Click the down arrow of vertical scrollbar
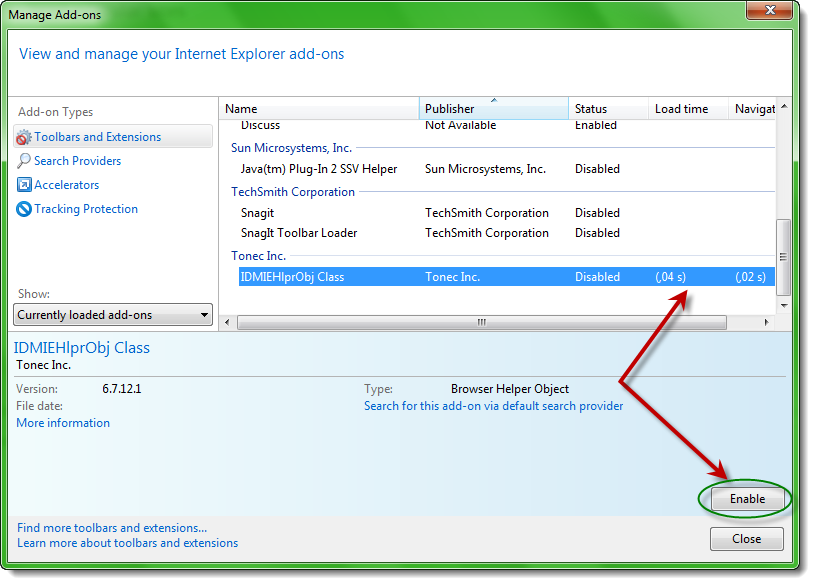 click(784, 306)
